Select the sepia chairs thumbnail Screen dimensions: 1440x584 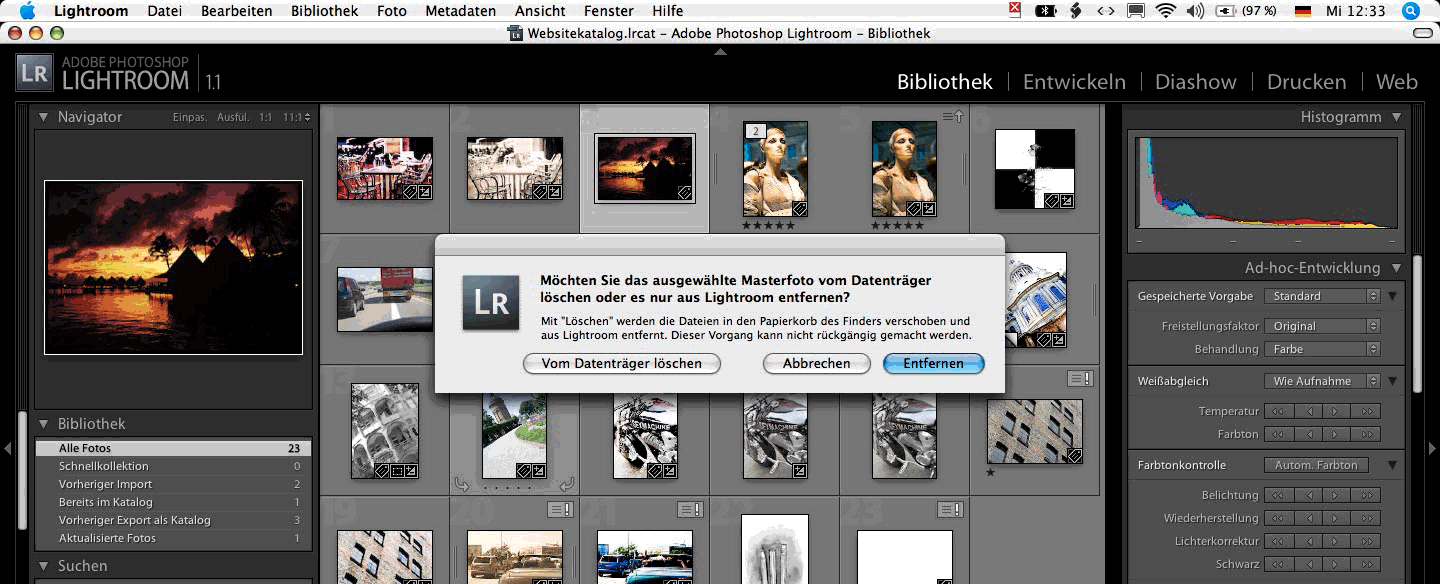point(514,168)
